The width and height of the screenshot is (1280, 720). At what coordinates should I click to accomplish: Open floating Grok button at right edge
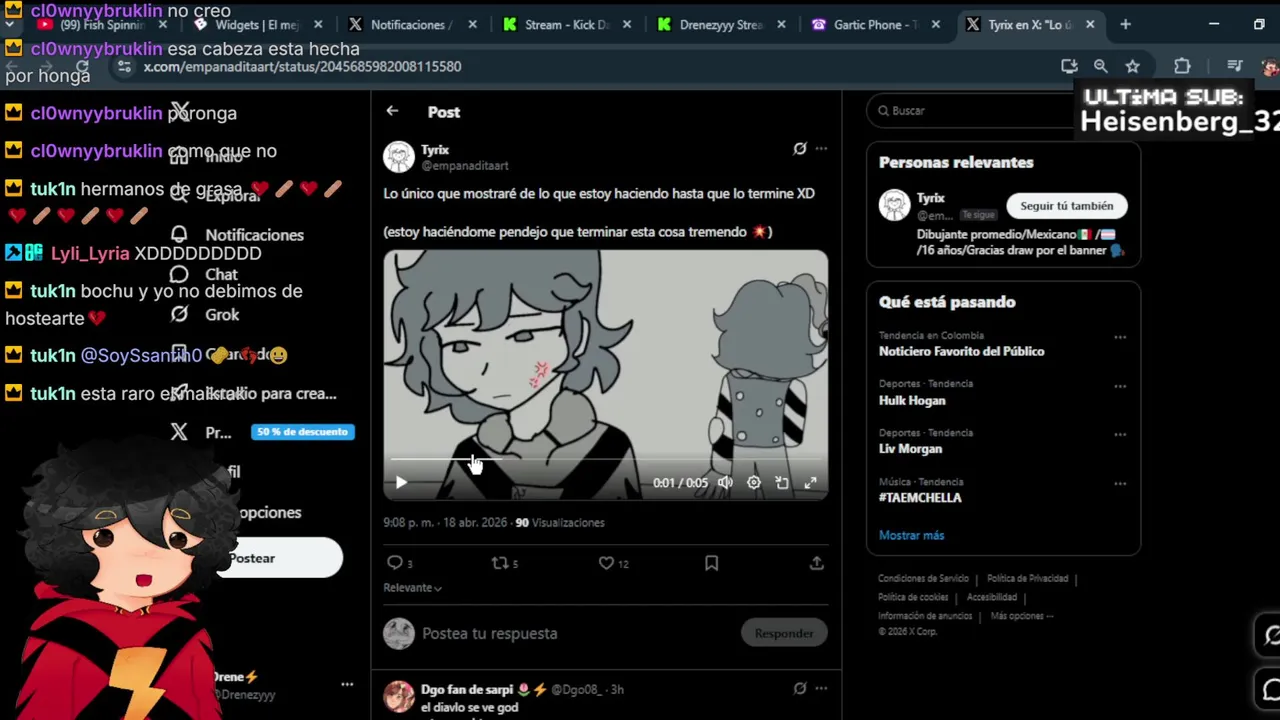pos(1271,636)
